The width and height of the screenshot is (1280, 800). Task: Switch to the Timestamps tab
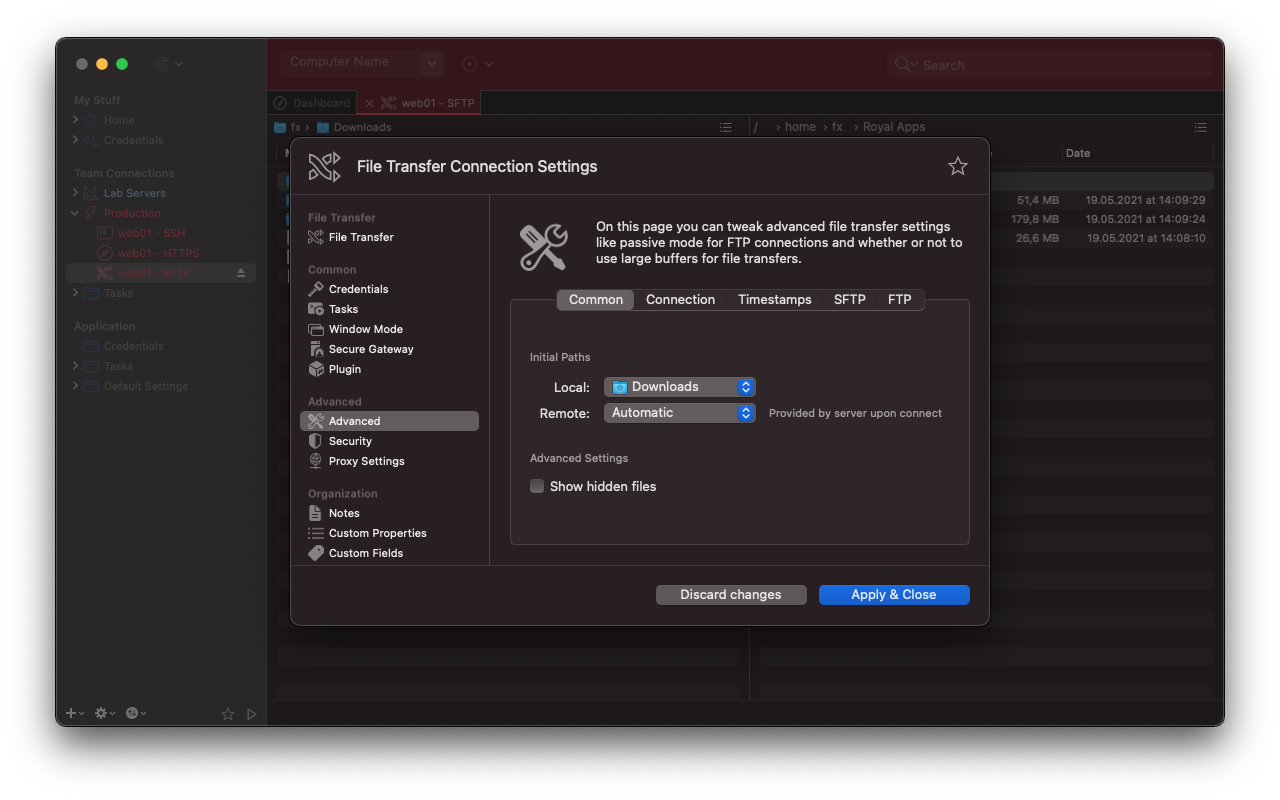pyautogui.click(x=774, y=299)
